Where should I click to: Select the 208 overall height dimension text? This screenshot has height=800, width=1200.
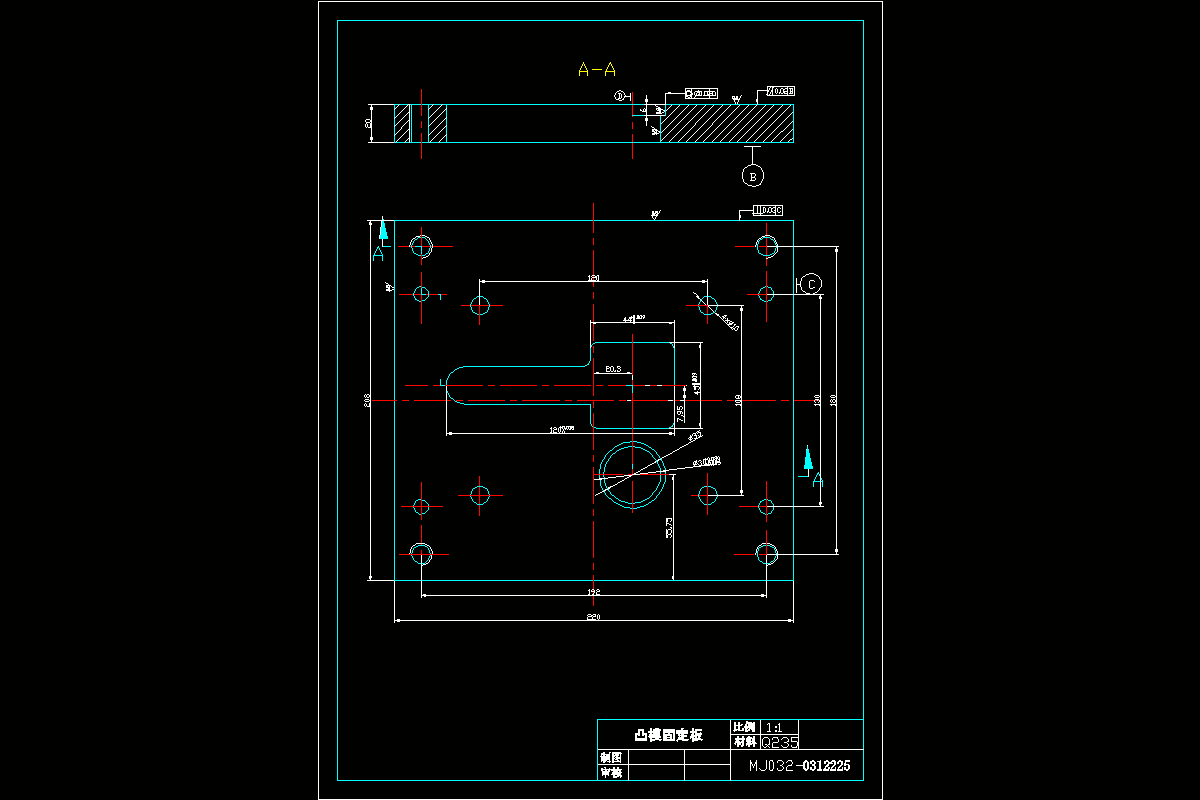369,400
